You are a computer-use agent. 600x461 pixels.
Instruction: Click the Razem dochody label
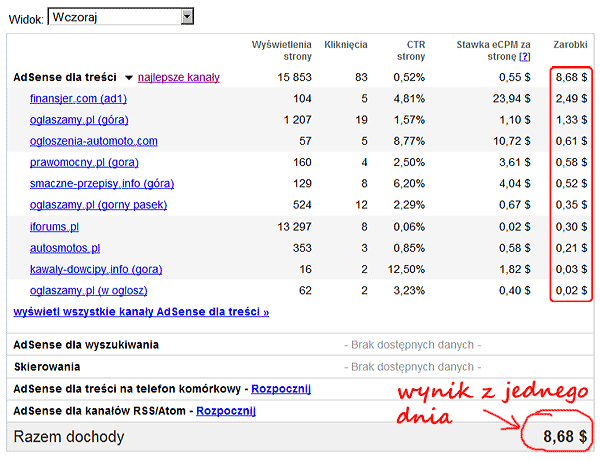pos(69,437)
